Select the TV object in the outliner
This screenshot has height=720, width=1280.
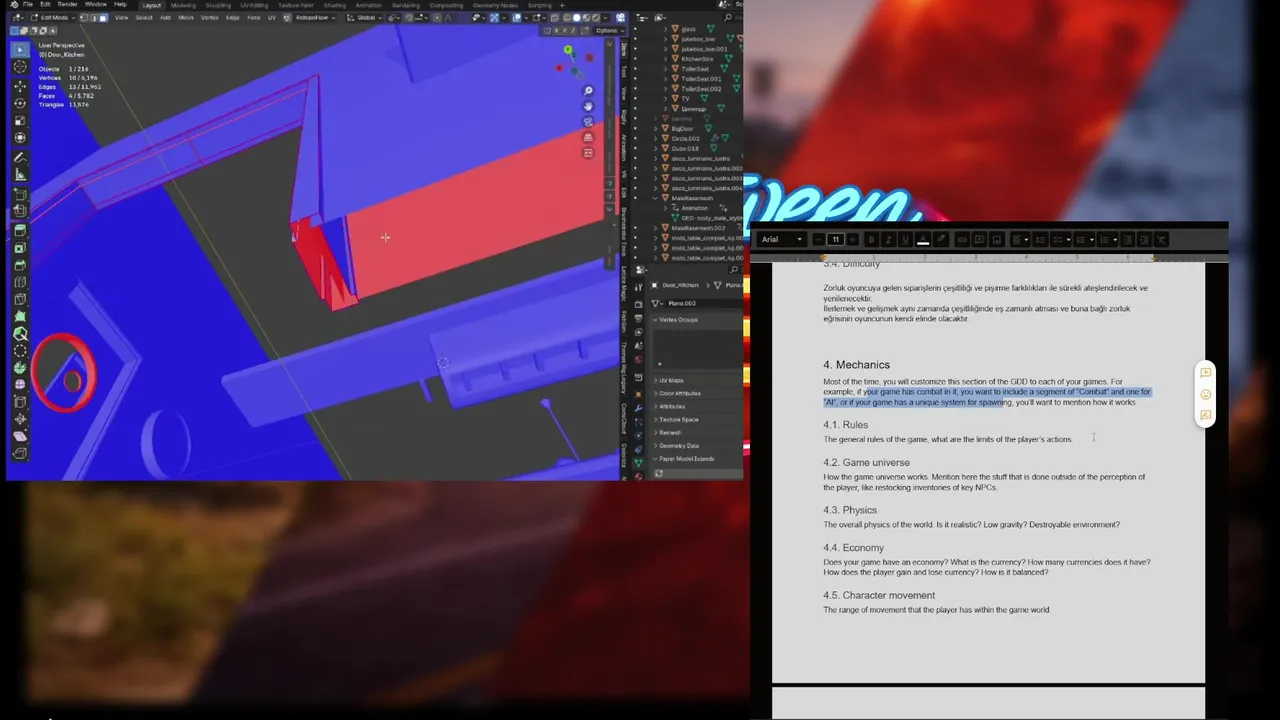click(x=685, y=99)
